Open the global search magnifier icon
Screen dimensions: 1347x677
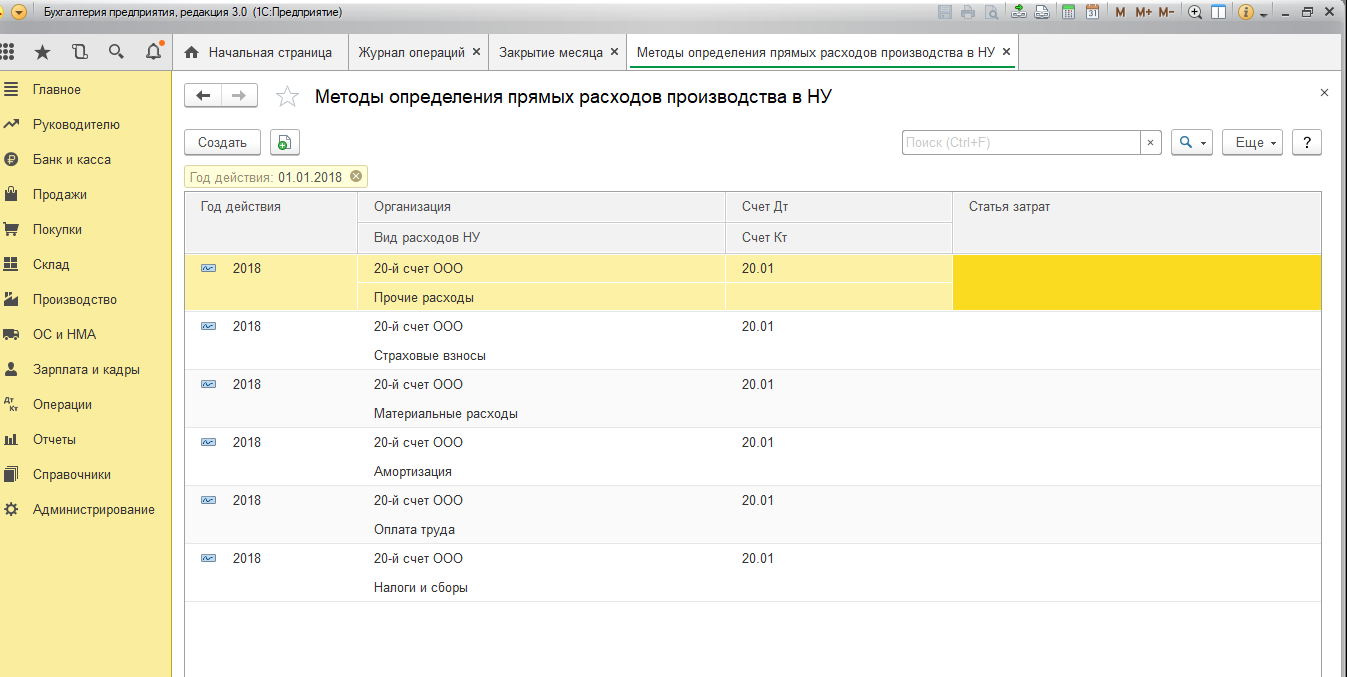[116, 52]
